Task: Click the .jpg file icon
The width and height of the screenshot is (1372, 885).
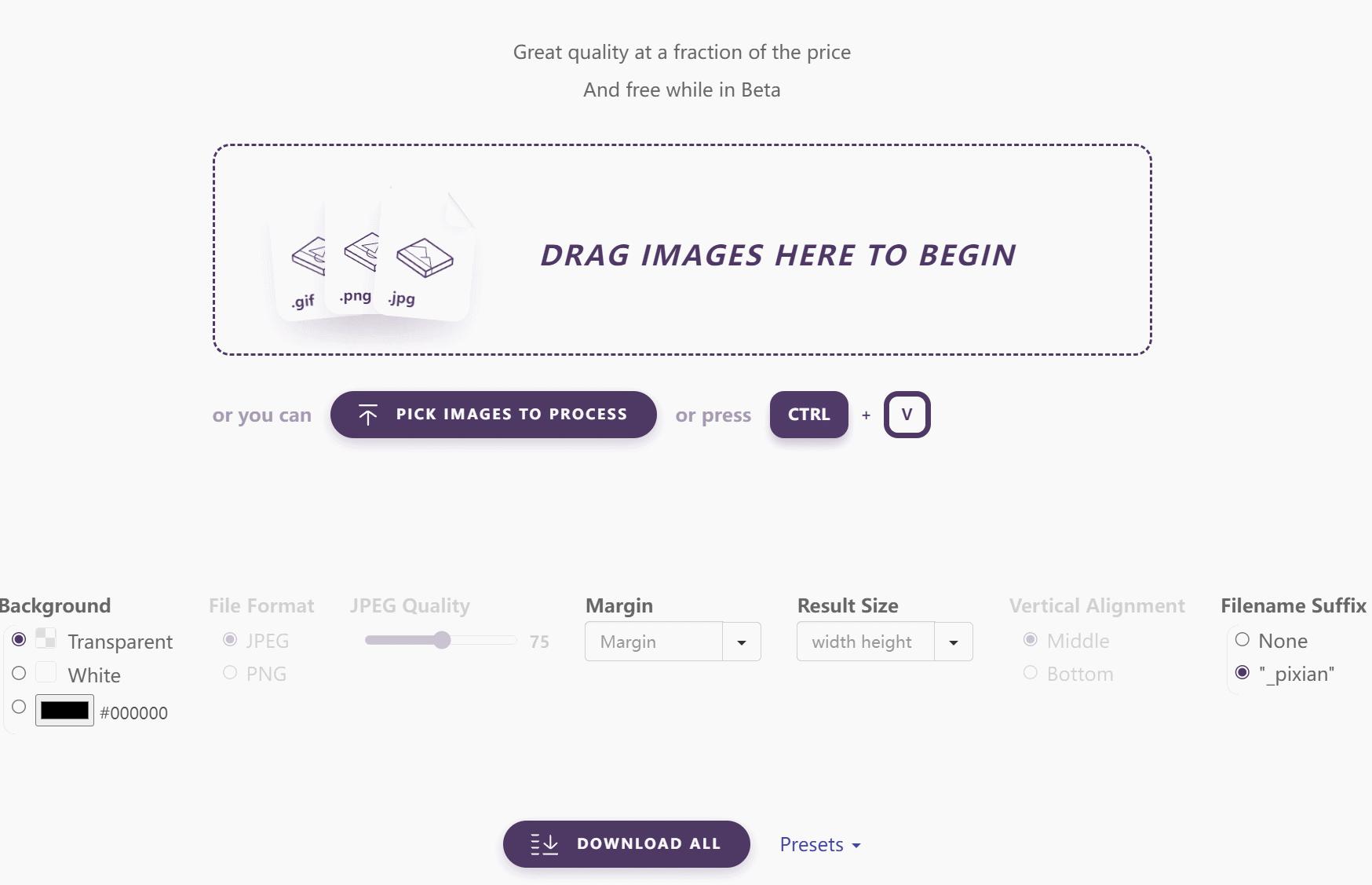Action: point(425,258)
